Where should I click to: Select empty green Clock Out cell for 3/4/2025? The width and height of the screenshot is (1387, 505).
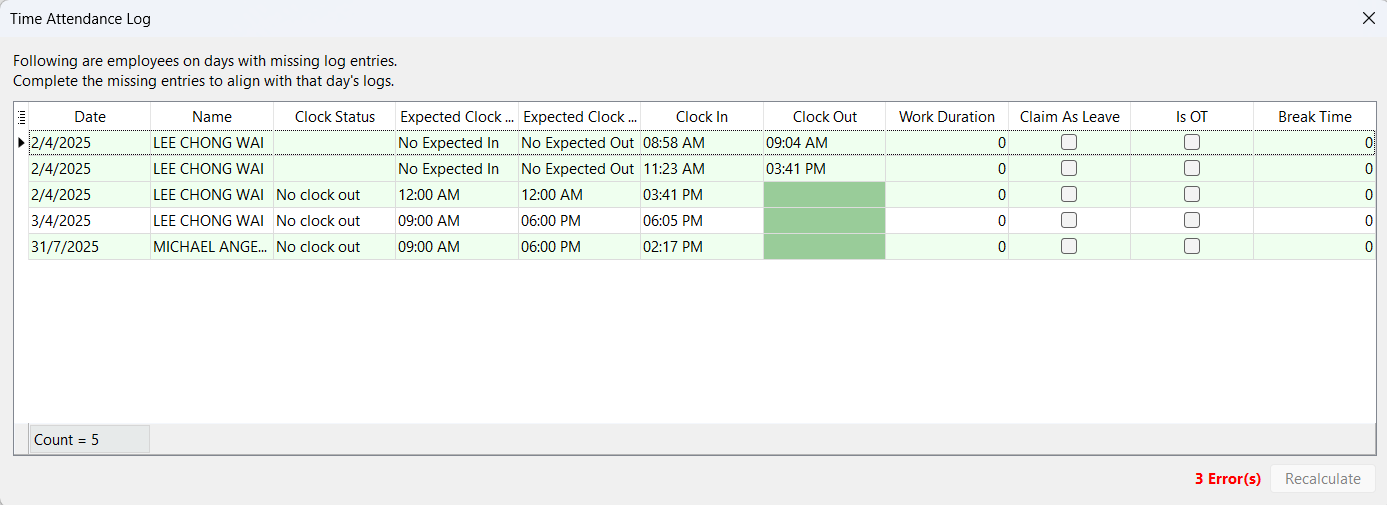coord(824,220)
